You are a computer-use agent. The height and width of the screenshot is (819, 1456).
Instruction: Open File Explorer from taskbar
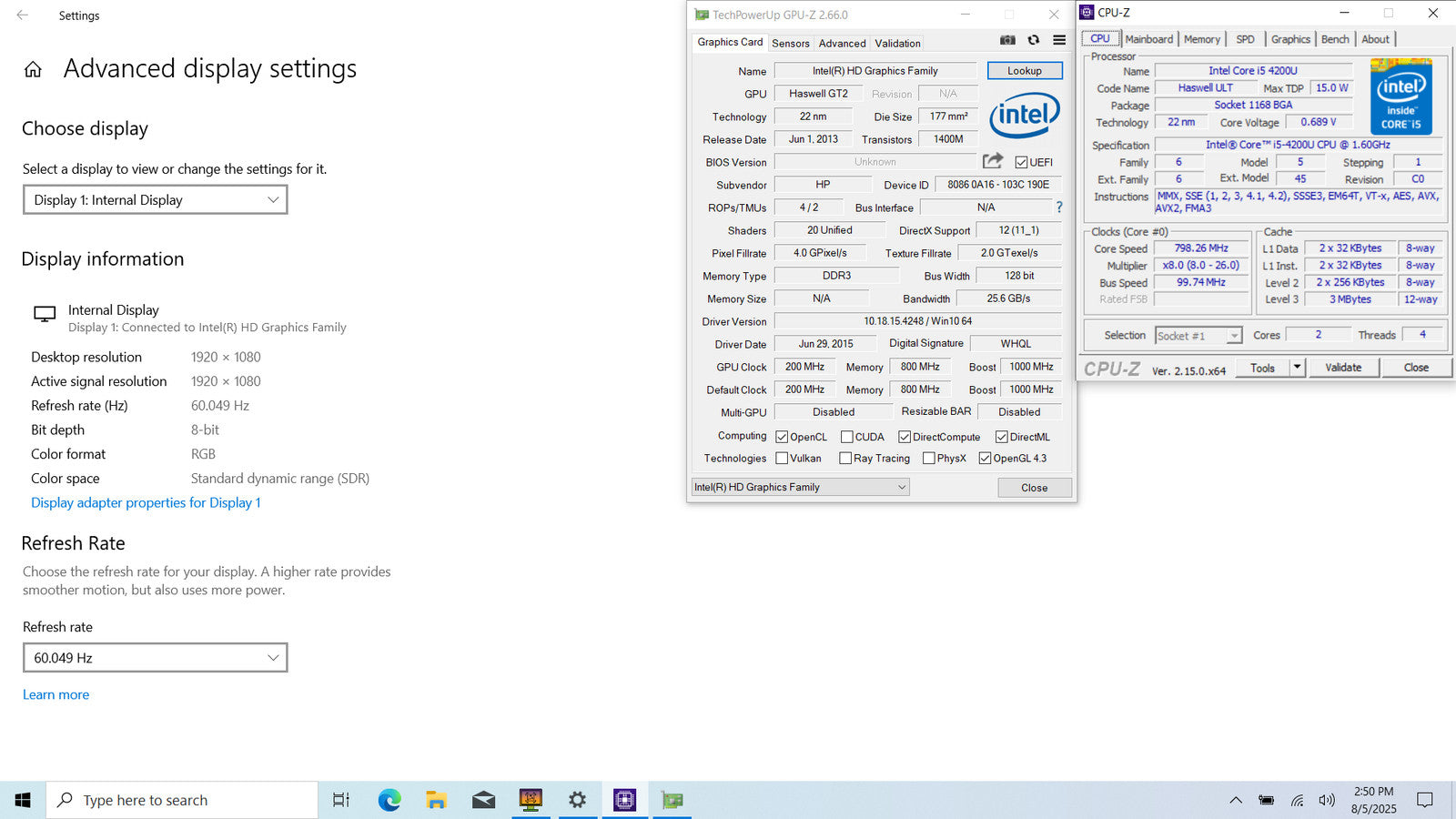437,800
